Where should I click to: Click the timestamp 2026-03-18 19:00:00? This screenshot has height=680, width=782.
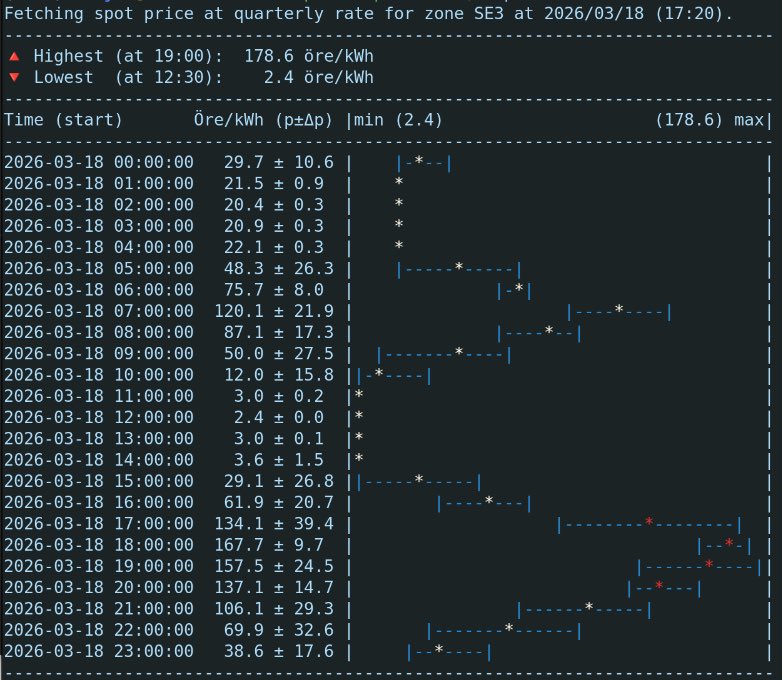pyautogui.click(x=99, y=566)
